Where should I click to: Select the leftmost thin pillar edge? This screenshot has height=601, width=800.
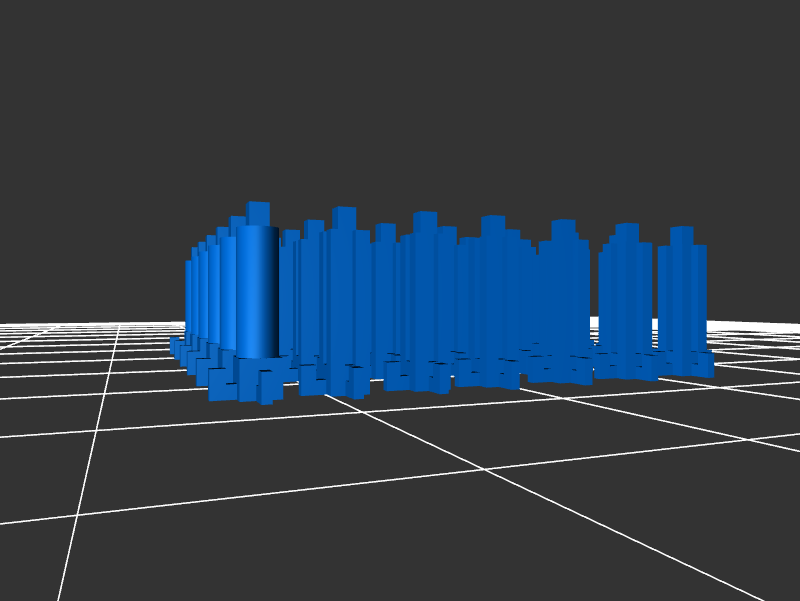tap(188, 295)
